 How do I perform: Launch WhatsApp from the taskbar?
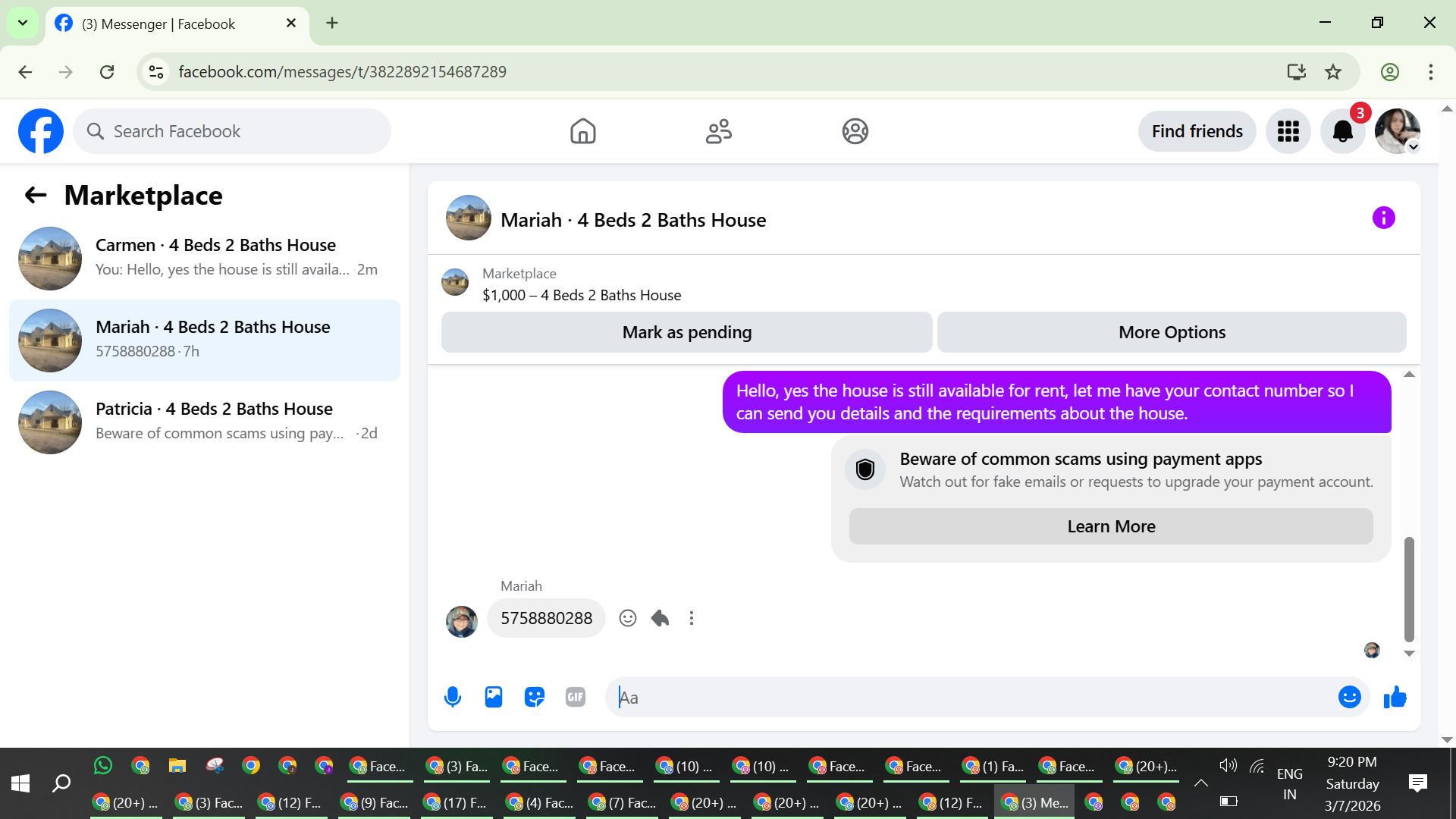coord(103,766)
